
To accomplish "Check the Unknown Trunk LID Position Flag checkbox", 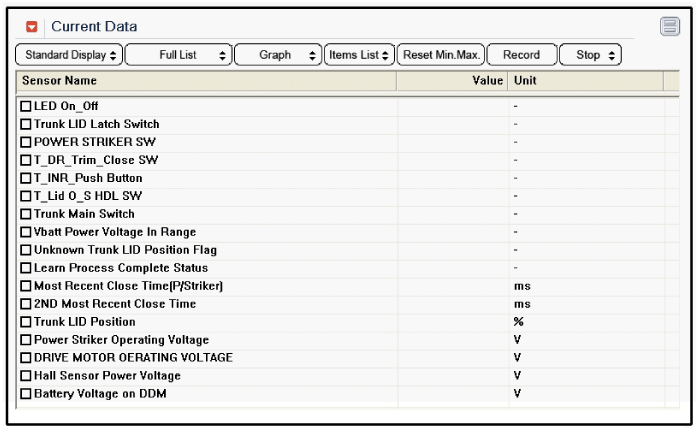I will 26,250.
